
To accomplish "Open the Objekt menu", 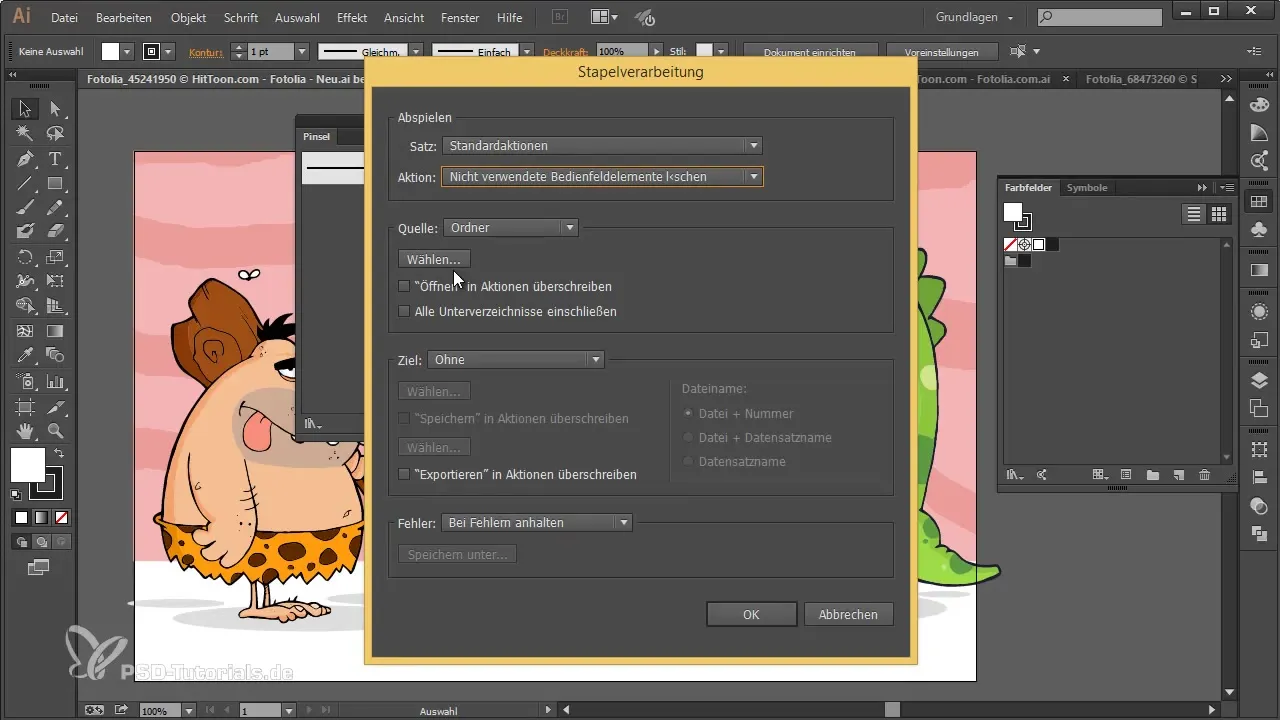I will pos(189,18).
